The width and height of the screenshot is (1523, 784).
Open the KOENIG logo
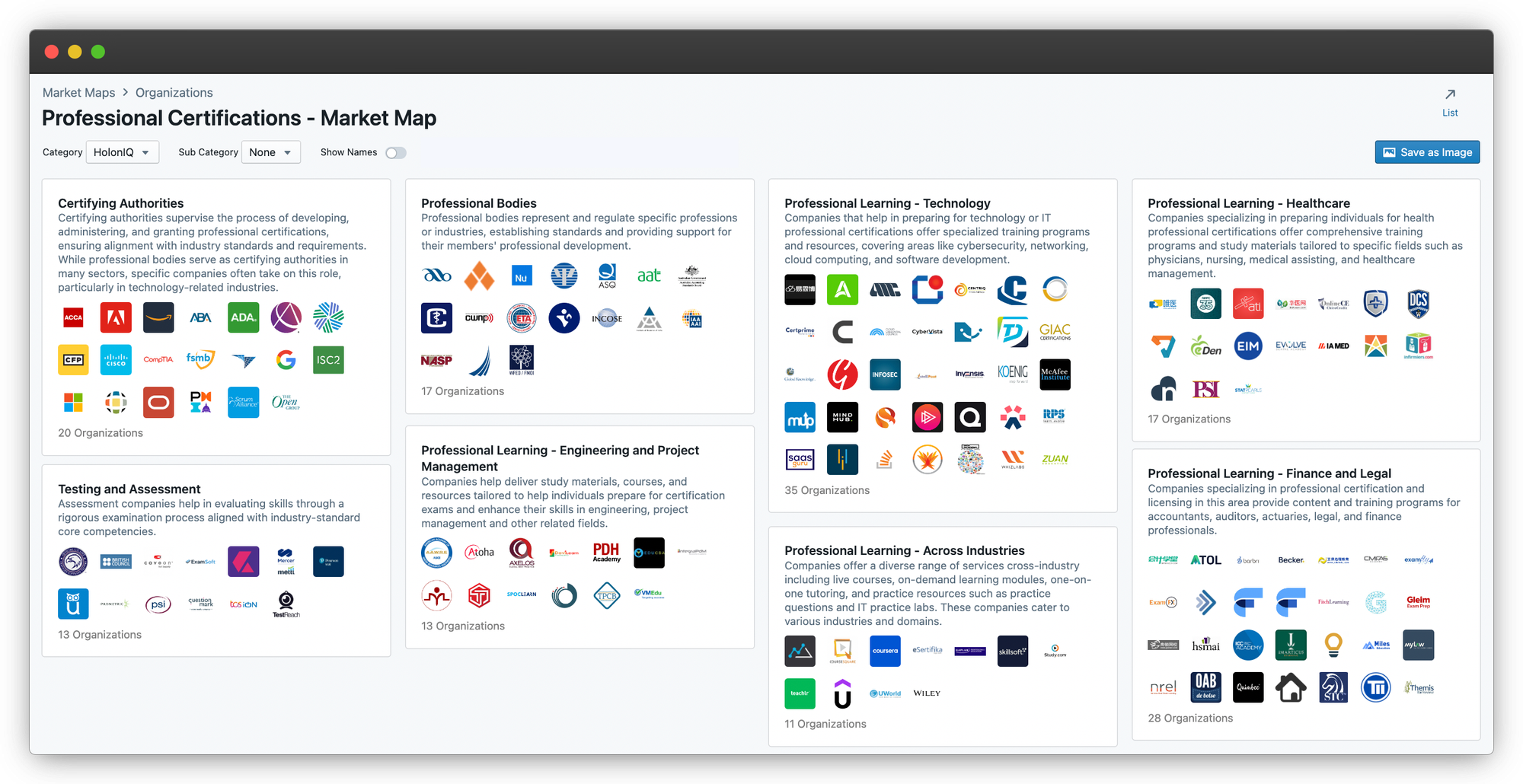[1013, 374]
